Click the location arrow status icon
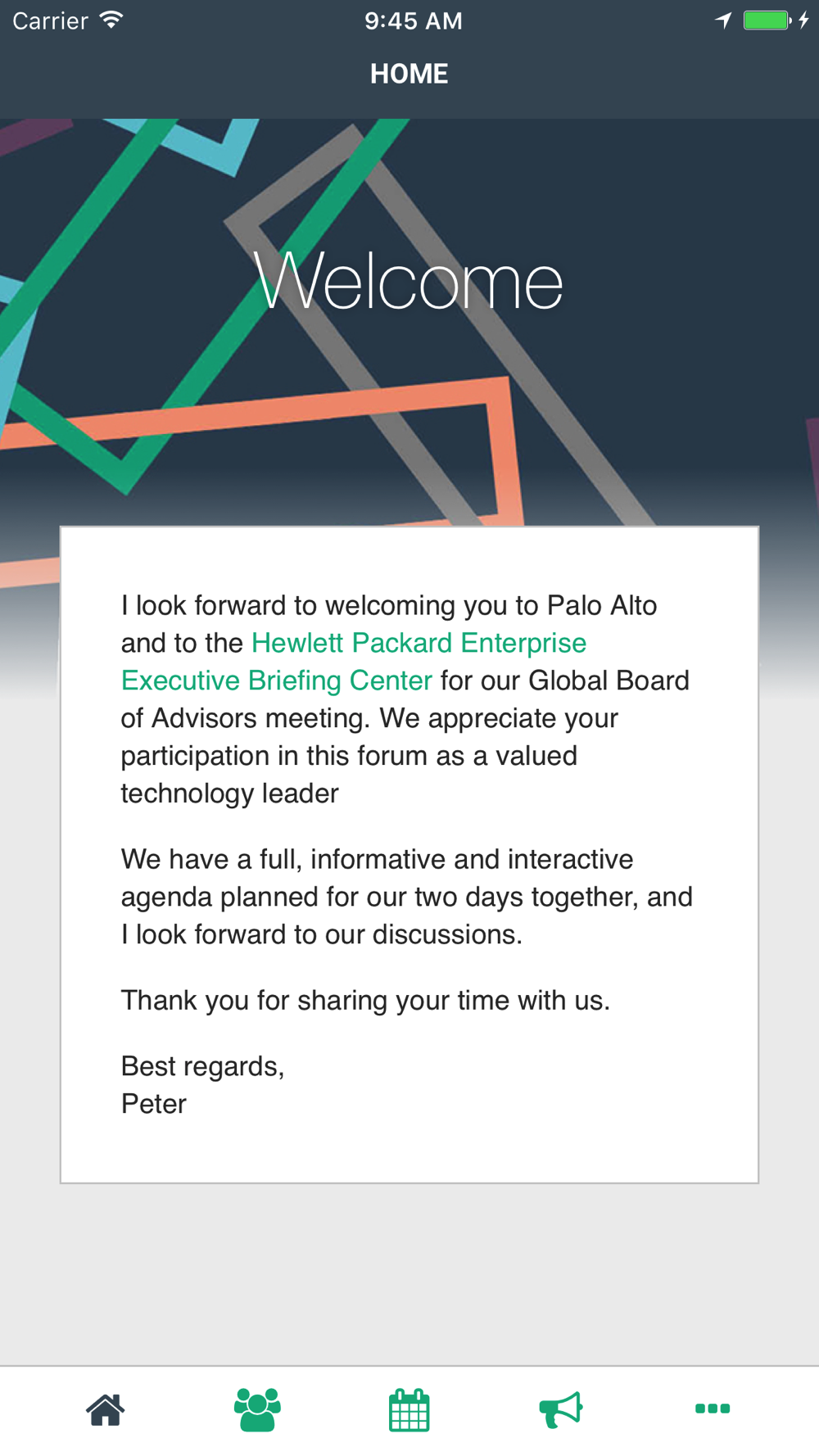Viewport: 819px width, 1456px height. click(723, 20)
